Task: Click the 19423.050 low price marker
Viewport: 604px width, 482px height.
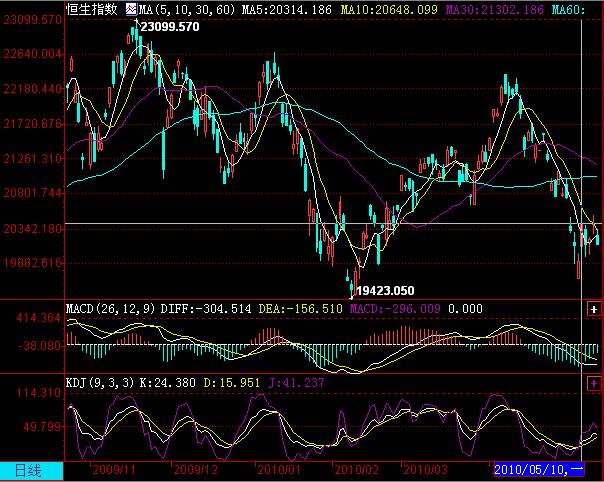Action: (385, 291)
